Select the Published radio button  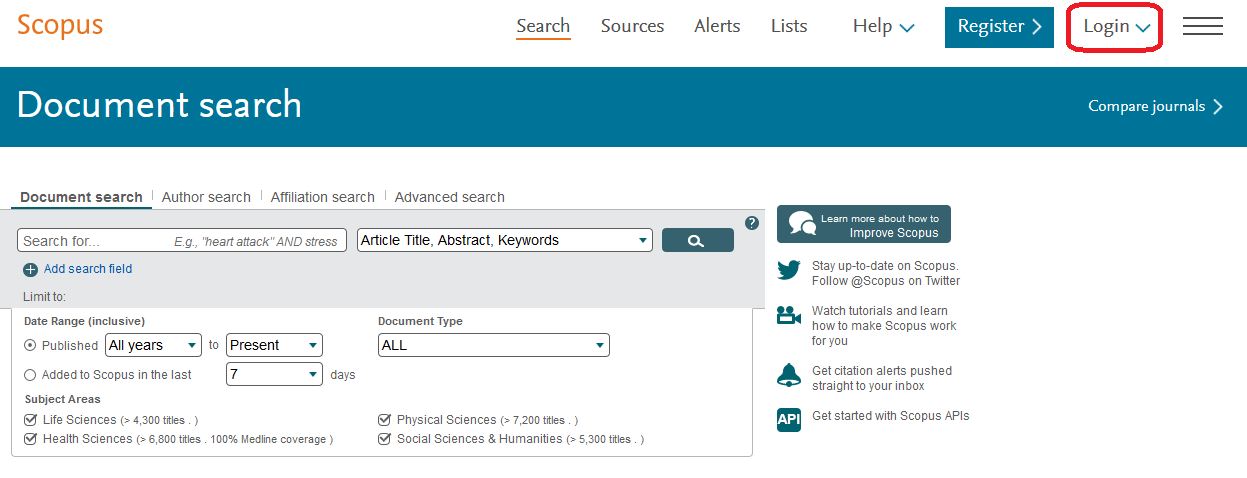30,345
